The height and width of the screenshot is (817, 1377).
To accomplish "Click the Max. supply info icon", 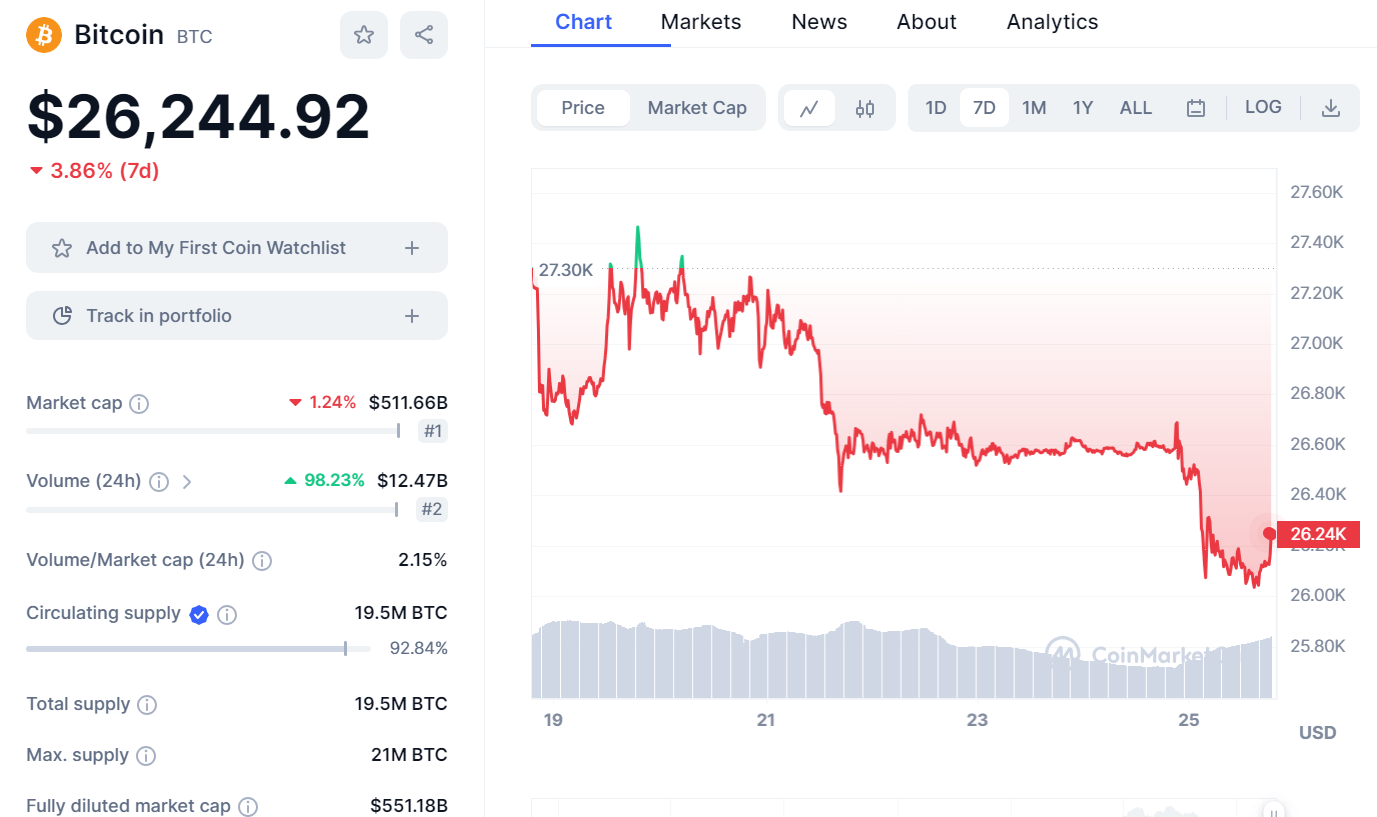I will click(146, 756).
